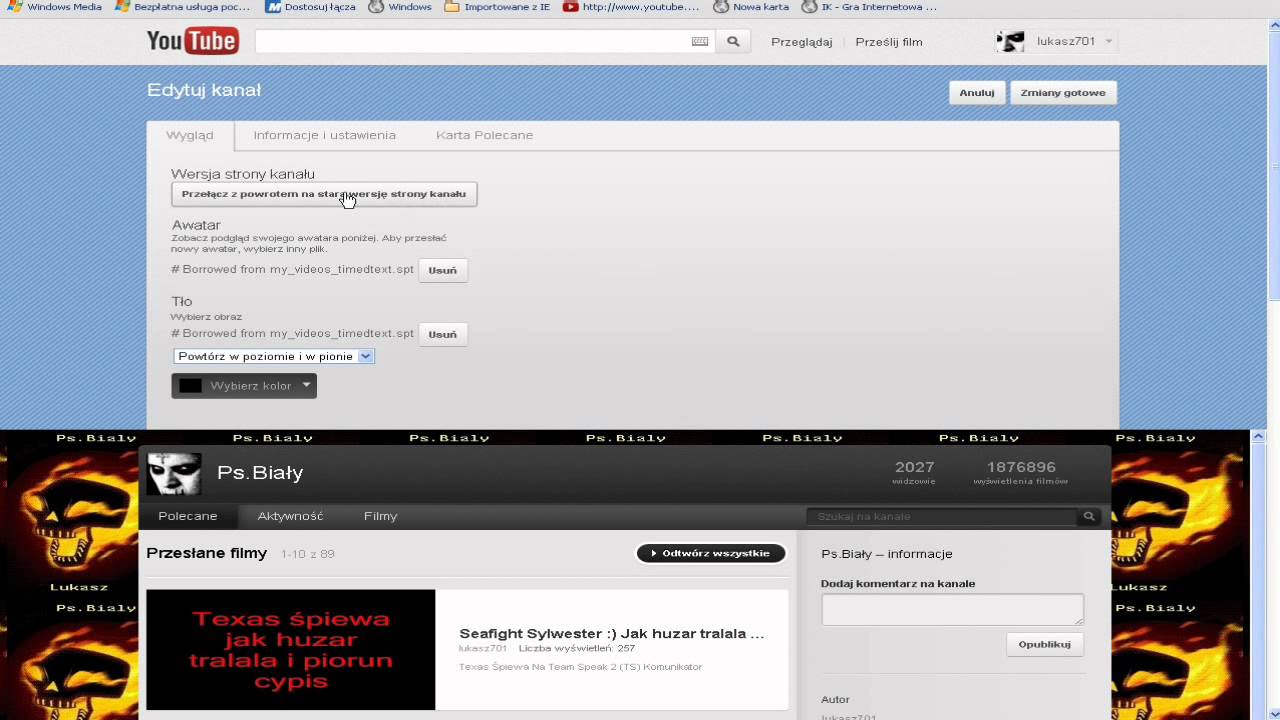
Task: Open the Nowa karta bookmark
Action: pyautogui.click(x=752, y=7)
